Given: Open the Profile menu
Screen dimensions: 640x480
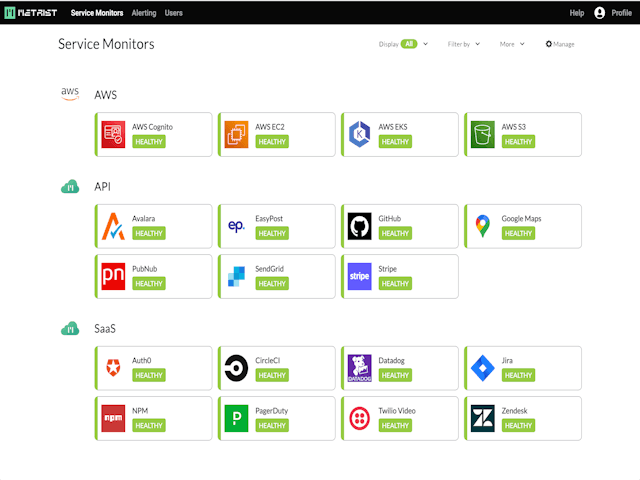Looking at the screenshot, I should 621,13.
